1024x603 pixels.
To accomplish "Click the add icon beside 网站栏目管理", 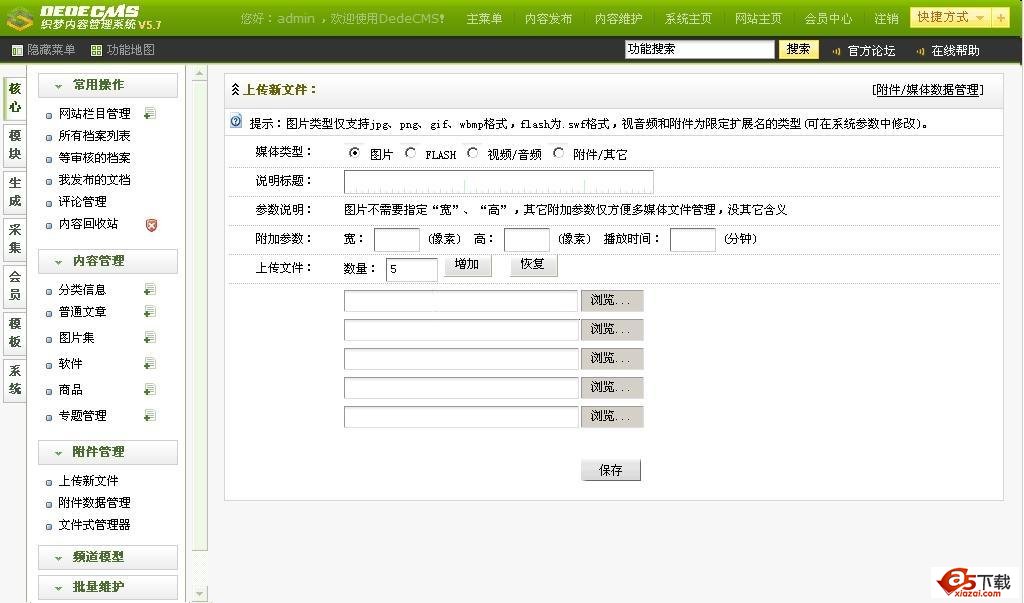I will click(x=150, y=114).
